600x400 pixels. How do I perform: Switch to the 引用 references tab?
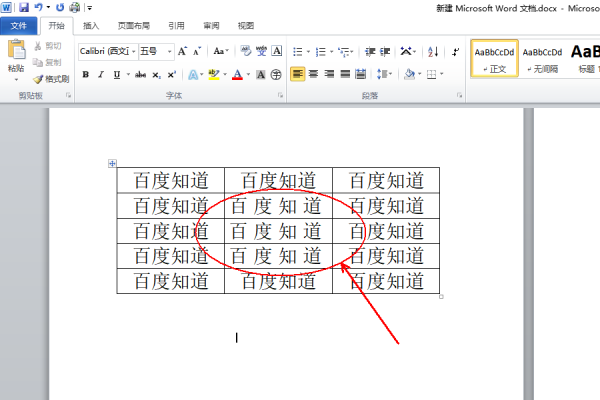pyautogui.click(x=176, y=26)
